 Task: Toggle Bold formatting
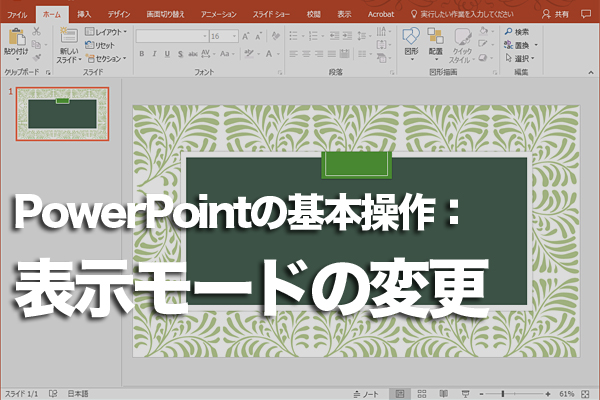142,54
